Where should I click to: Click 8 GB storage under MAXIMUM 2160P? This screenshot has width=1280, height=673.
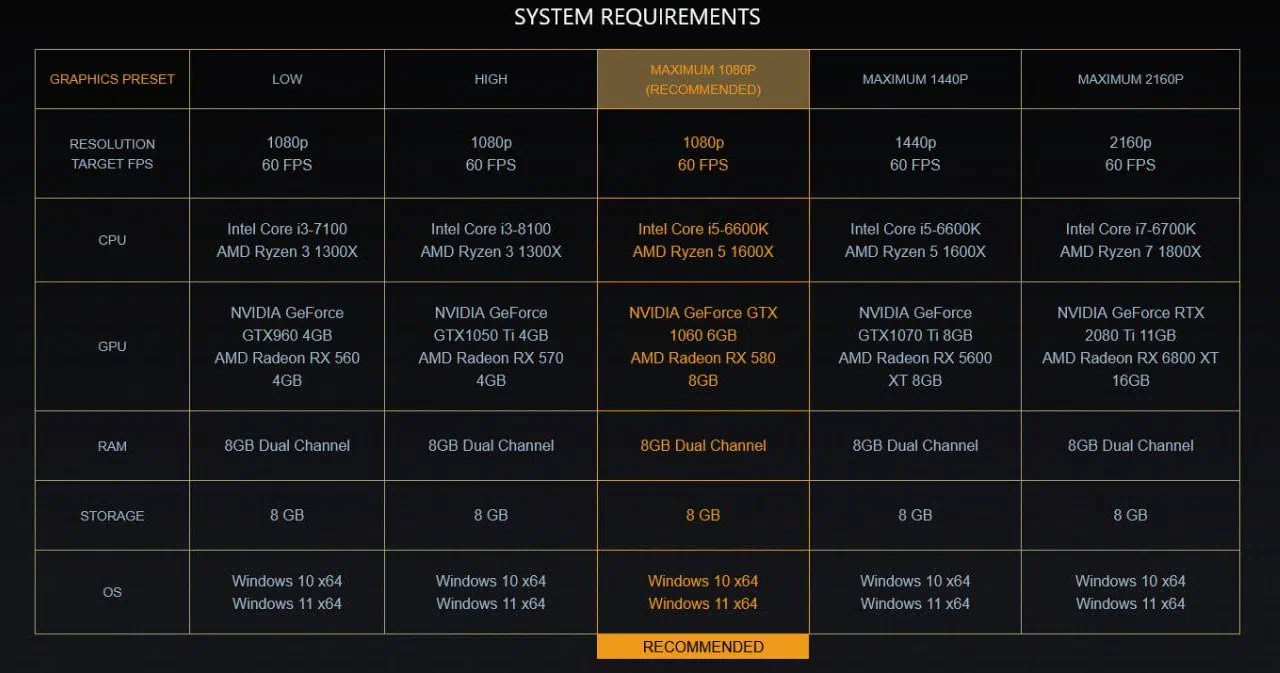pyautogui.click(x=1130, y=515)
